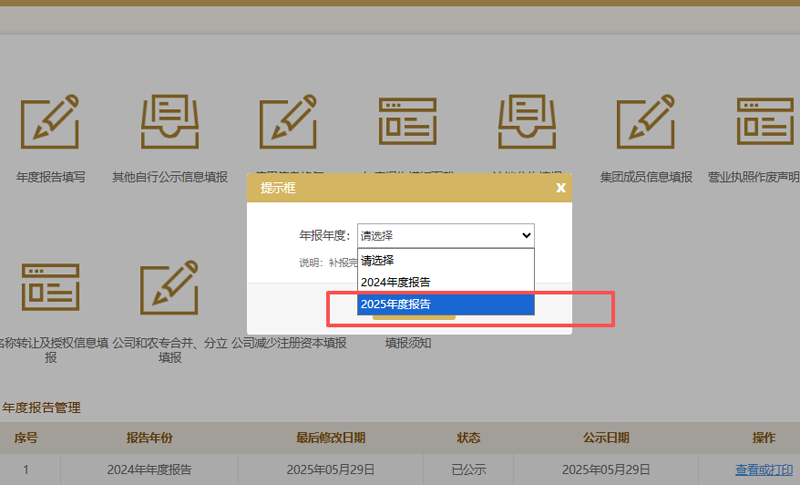Click the 公示日期 column header
This screenshot has height=485, width=800.
(x=606, y=438)
